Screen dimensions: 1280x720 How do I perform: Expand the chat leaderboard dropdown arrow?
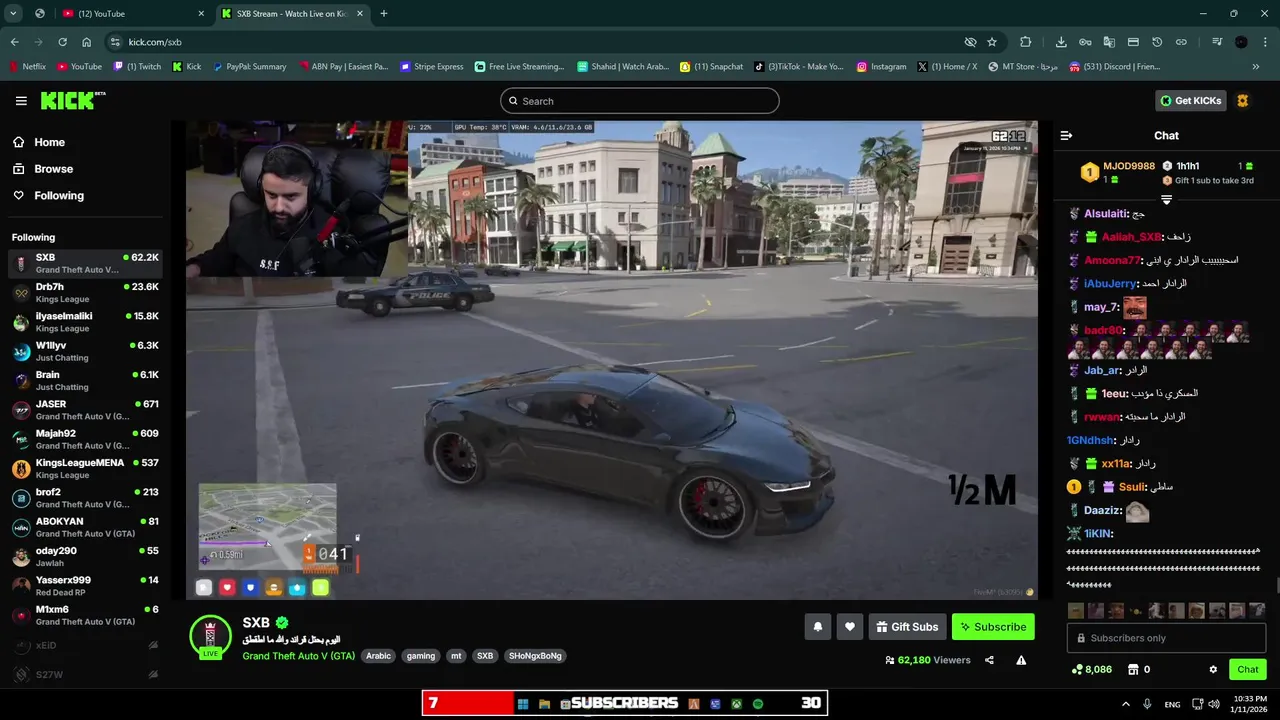[1166, 200]
